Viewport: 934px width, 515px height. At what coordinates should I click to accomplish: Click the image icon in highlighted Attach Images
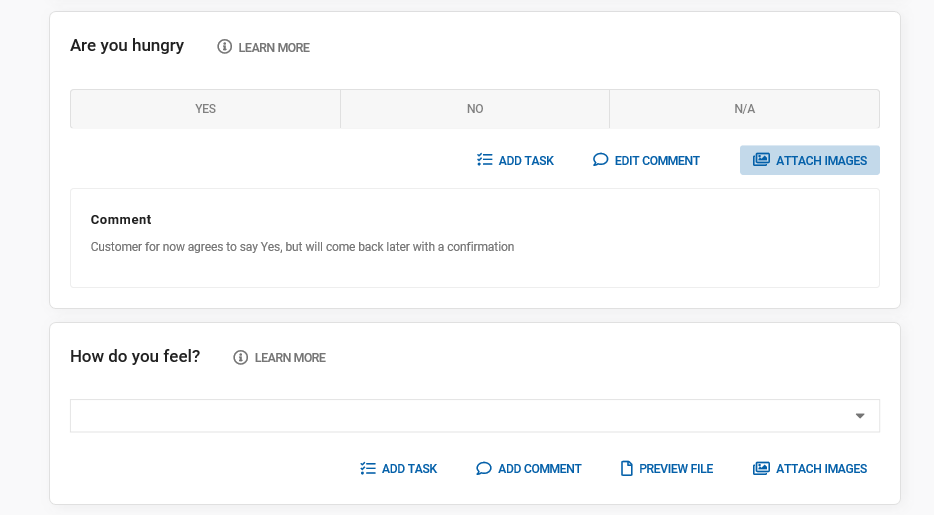[761, 160]
